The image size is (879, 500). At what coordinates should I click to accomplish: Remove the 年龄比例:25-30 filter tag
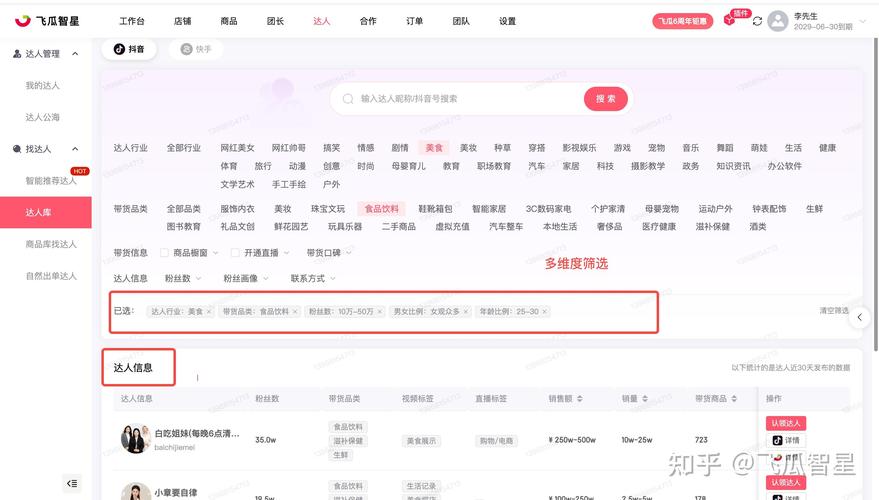(x=544, y=312)
